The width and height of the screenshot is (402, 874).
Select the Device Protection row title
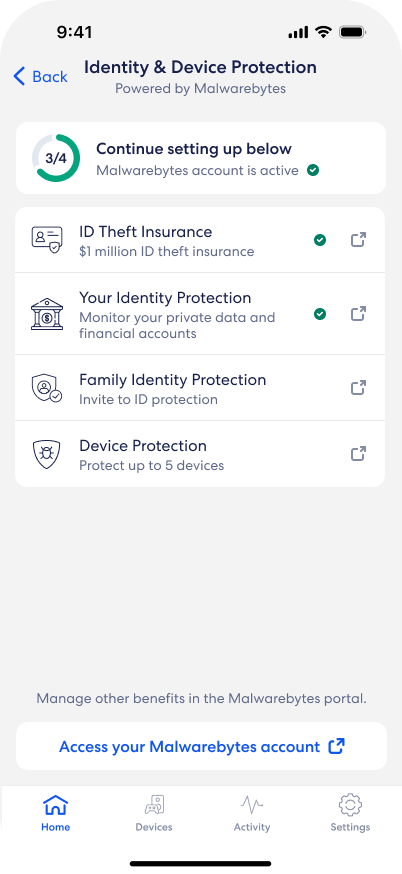click(x=143, y=446)
